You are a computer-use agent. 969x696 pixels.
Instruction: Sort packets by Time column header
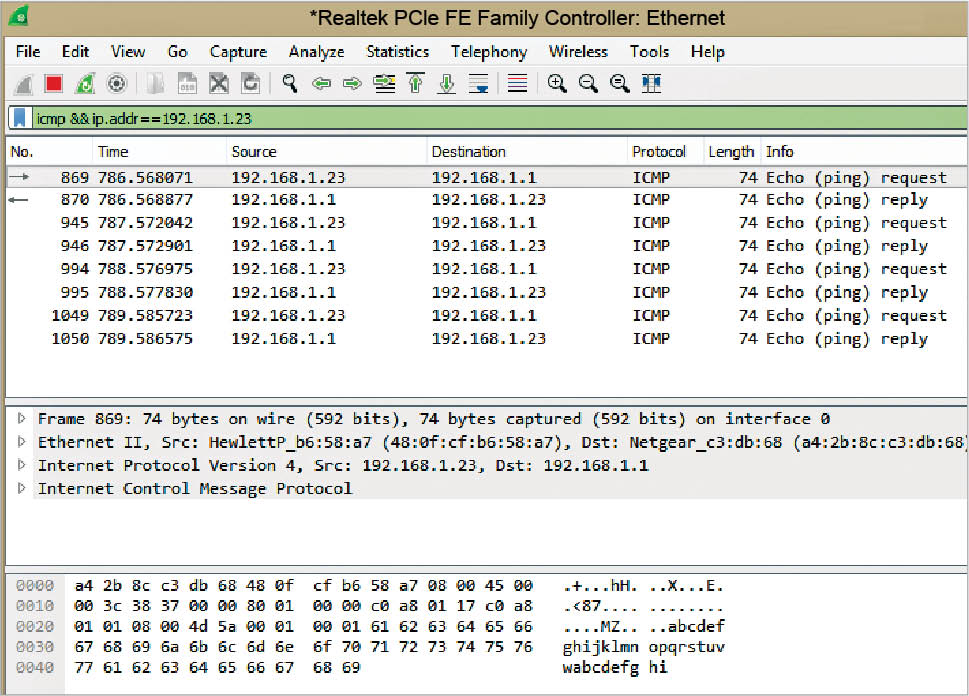[x=113, y=152]
